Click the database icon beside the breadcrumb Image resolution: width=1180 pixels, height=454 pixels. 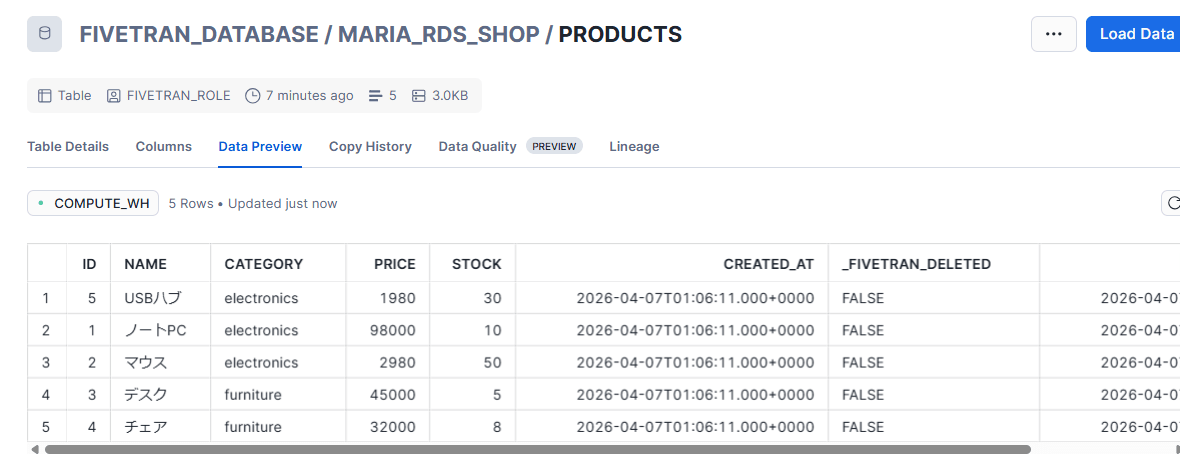click(44, 34)
